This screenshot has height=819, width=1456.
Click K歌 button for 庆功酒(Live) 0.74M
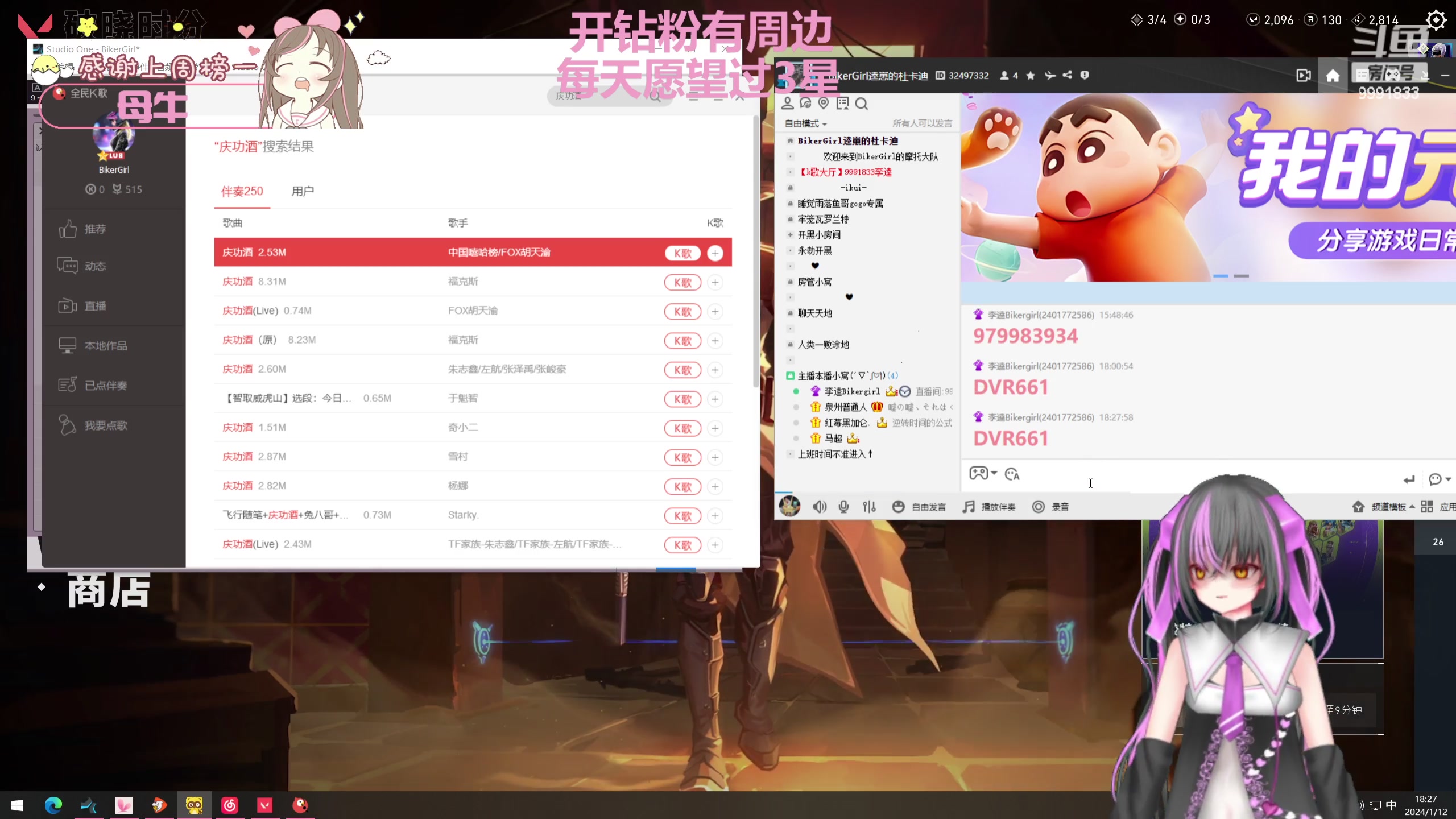point(682,312)
